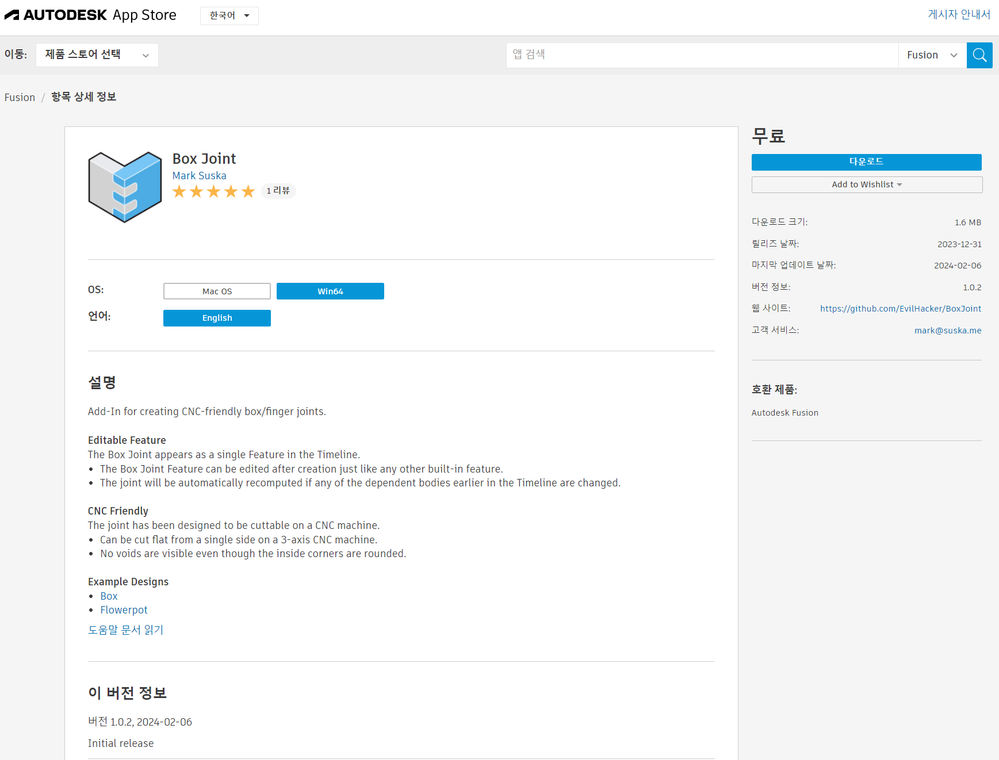Open the GitHub BoxJoint website link
Screen dimensions: 999x760
coord(900,308)
